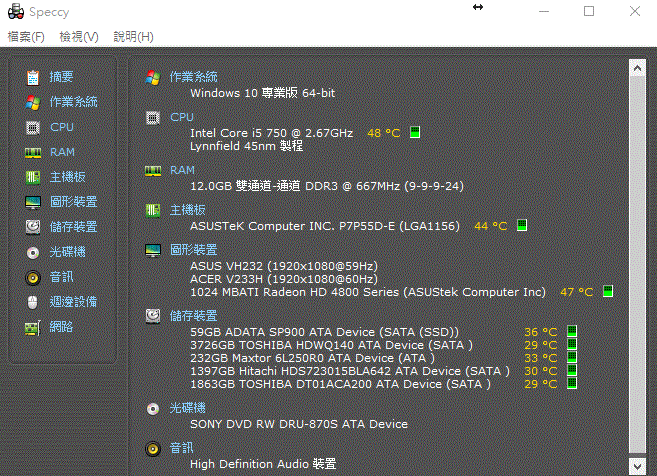Screen dimensions: 657x476
Task: Click 'ASUS VH232 (1920x1080@59Hz)' line
Action: pos(284,266)
